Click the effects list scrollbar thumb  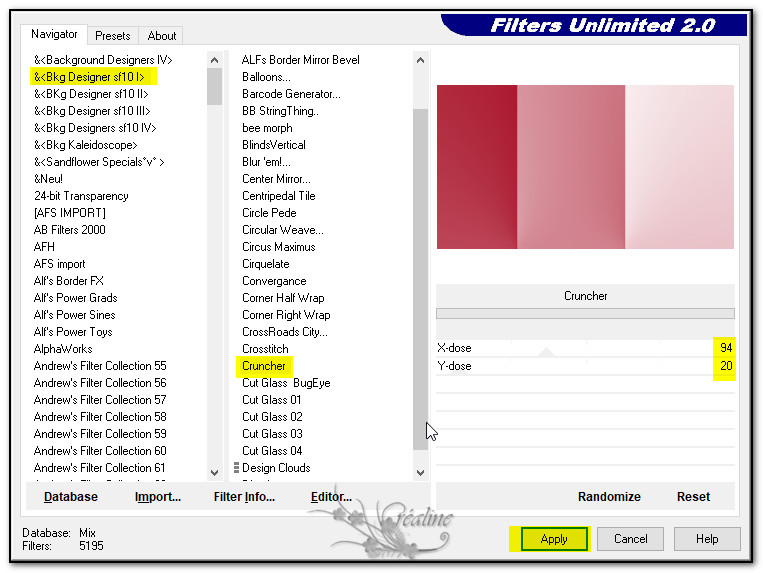(420, 279)
